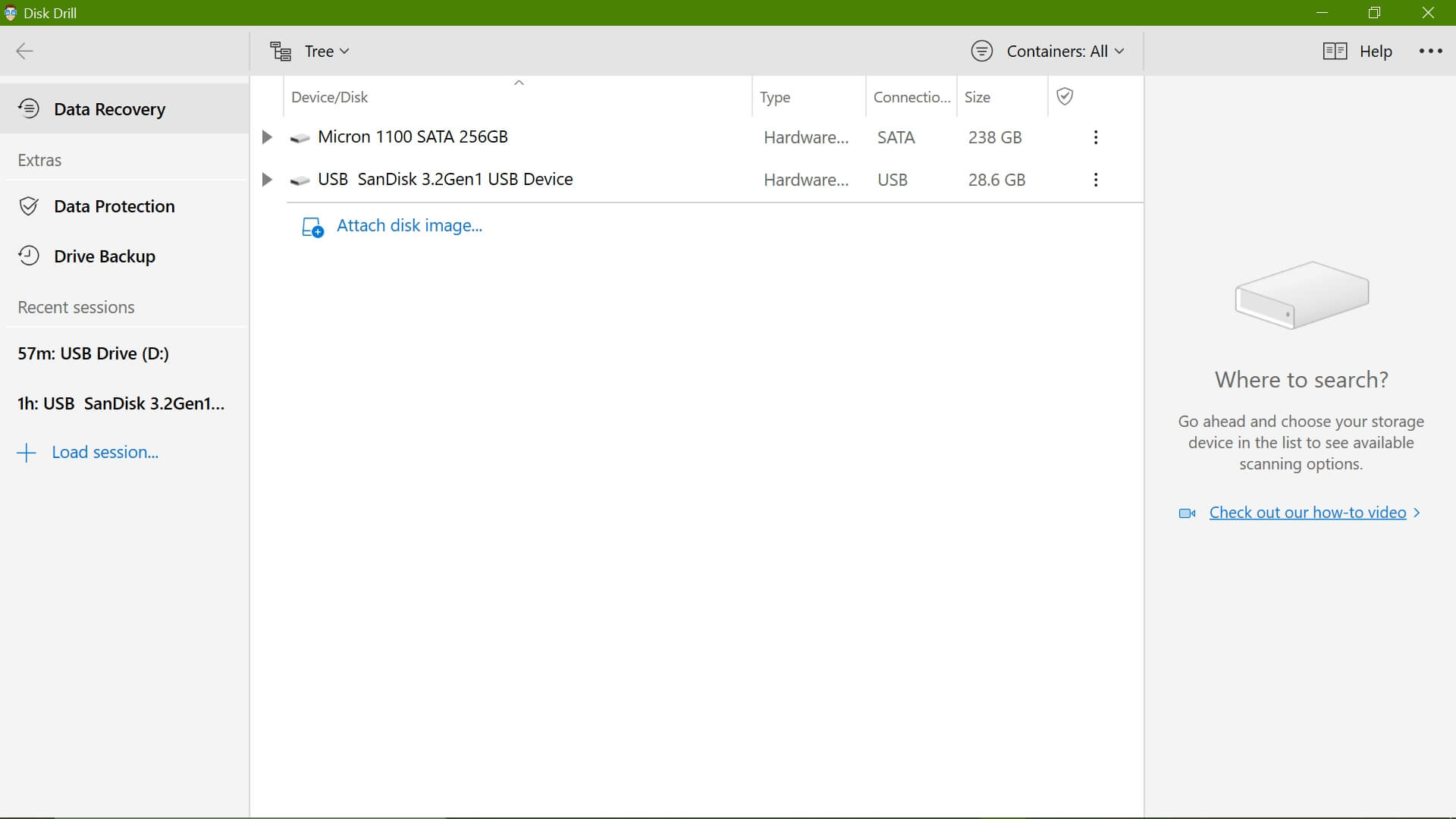The height and width of the screenshot is (819, 1456).
Task: Click USB connection cell
Action: [892, 180]
